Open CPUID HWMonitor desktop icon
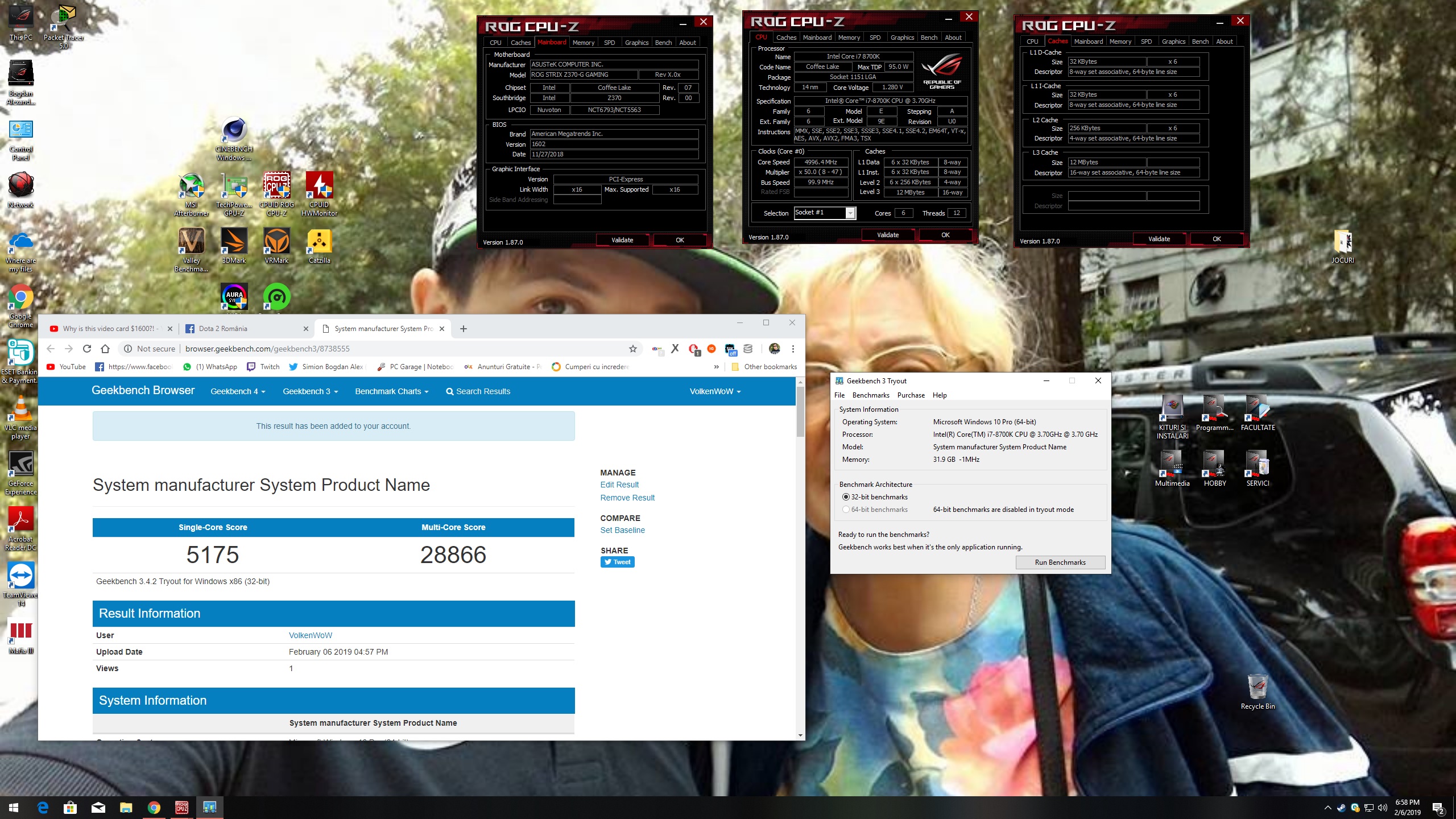Screen dimensions: 1456x819 tap(319, 195)
